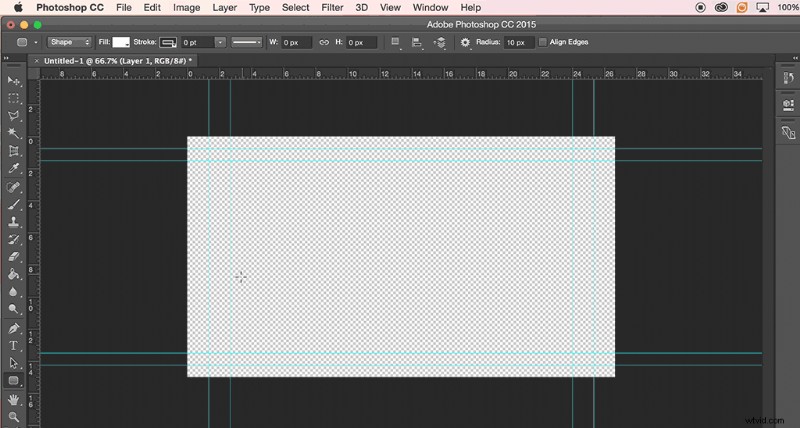Open the Shape mode dropdown
Screen dimensions: 800x428
coord(69,42)
